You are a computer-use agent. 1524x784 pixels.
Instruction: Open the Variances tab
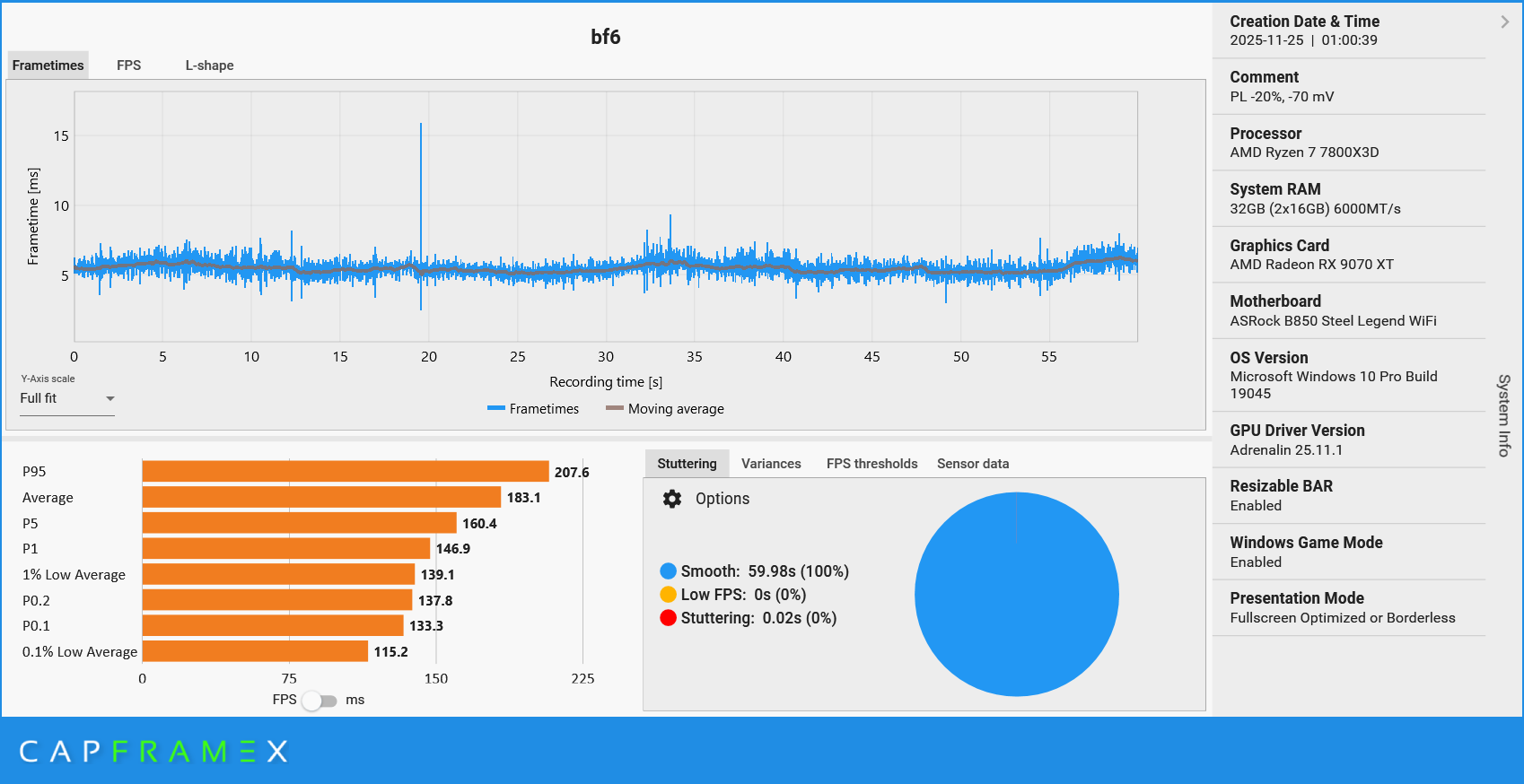coord(771,464)
